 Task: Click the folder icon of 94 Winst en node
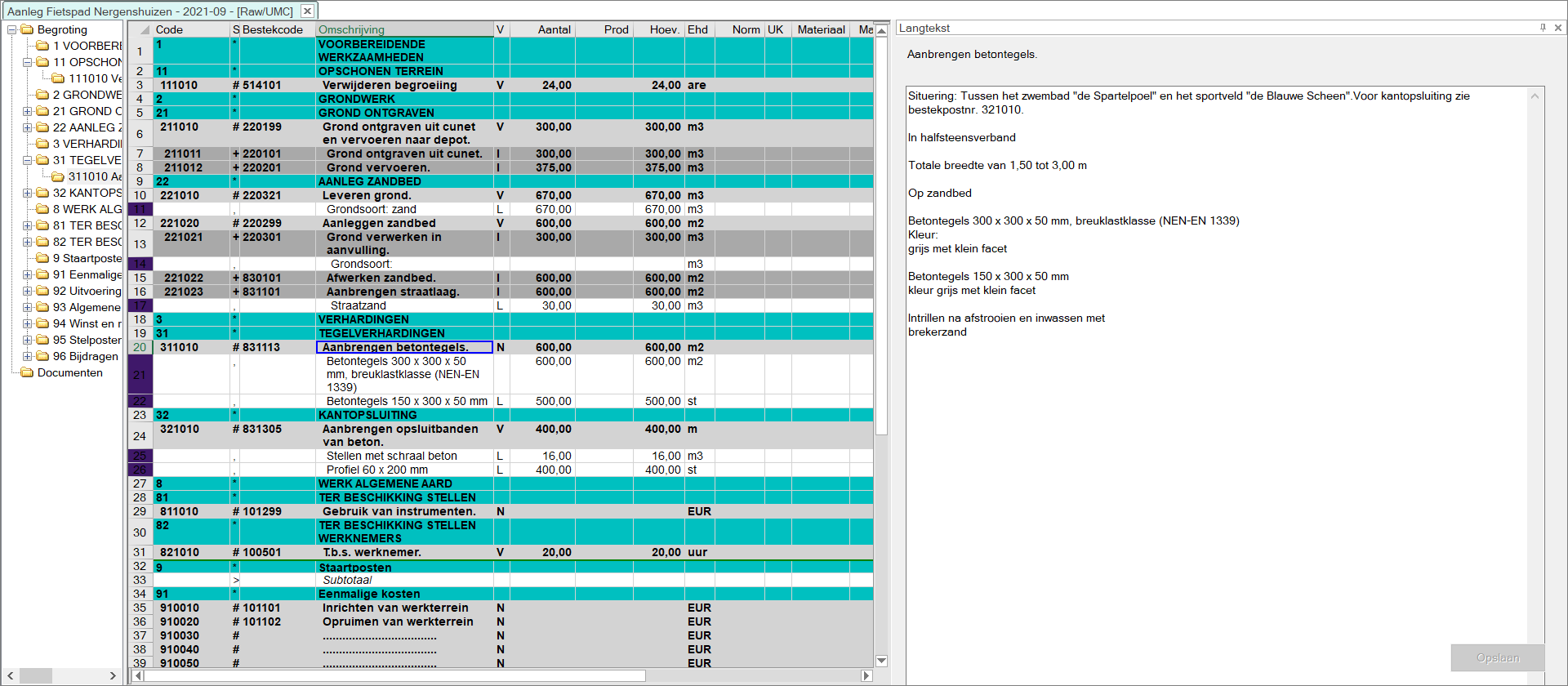[42, 323]
